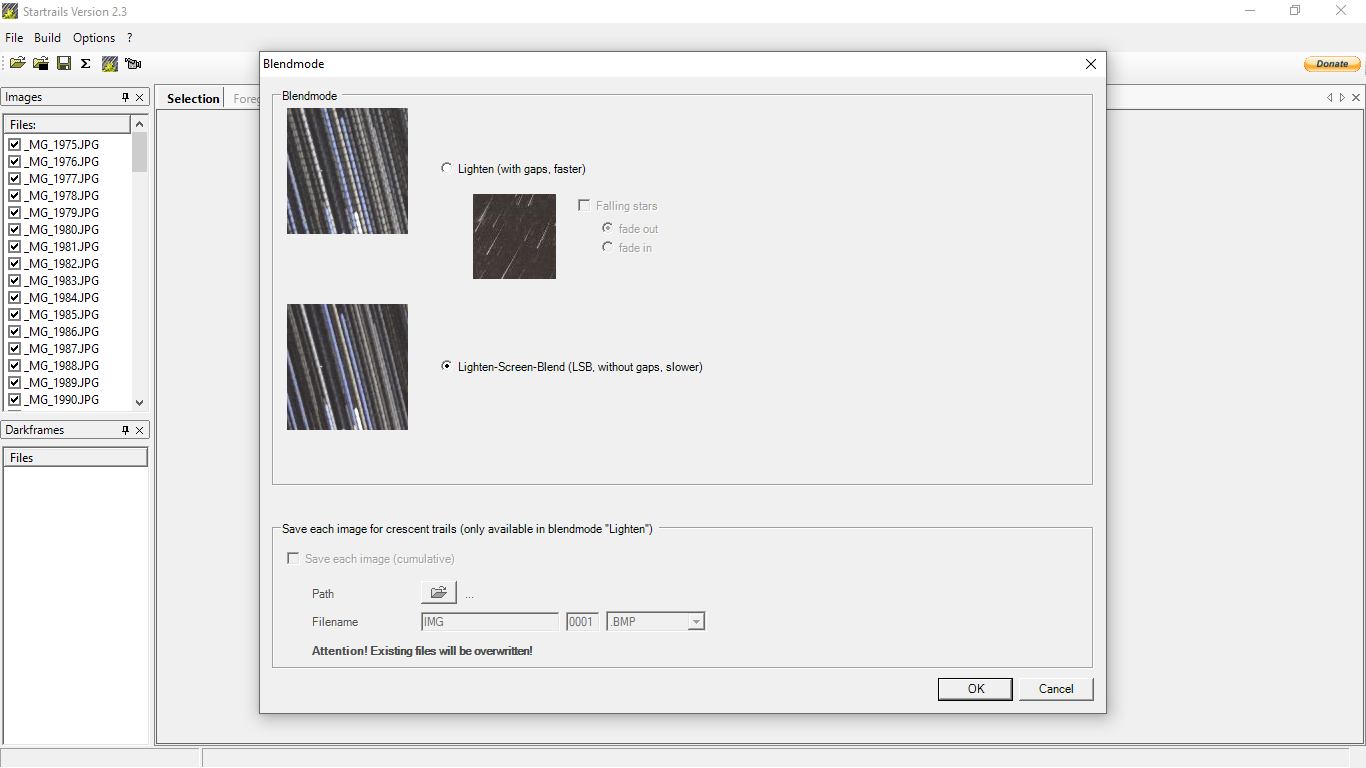
Task: Switch to the Selection tab
Action: [x=193, y=98]
